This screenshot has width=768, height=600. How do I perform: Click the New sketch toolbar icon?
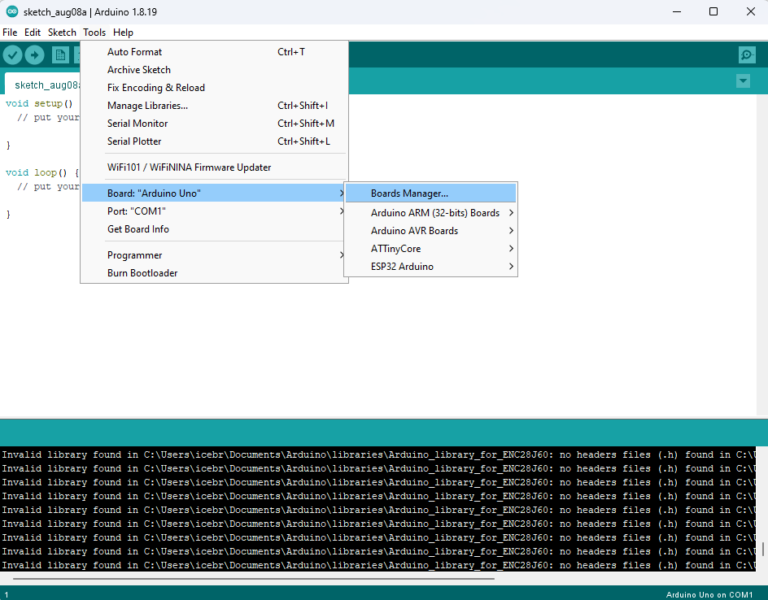[x=59, y=55]
